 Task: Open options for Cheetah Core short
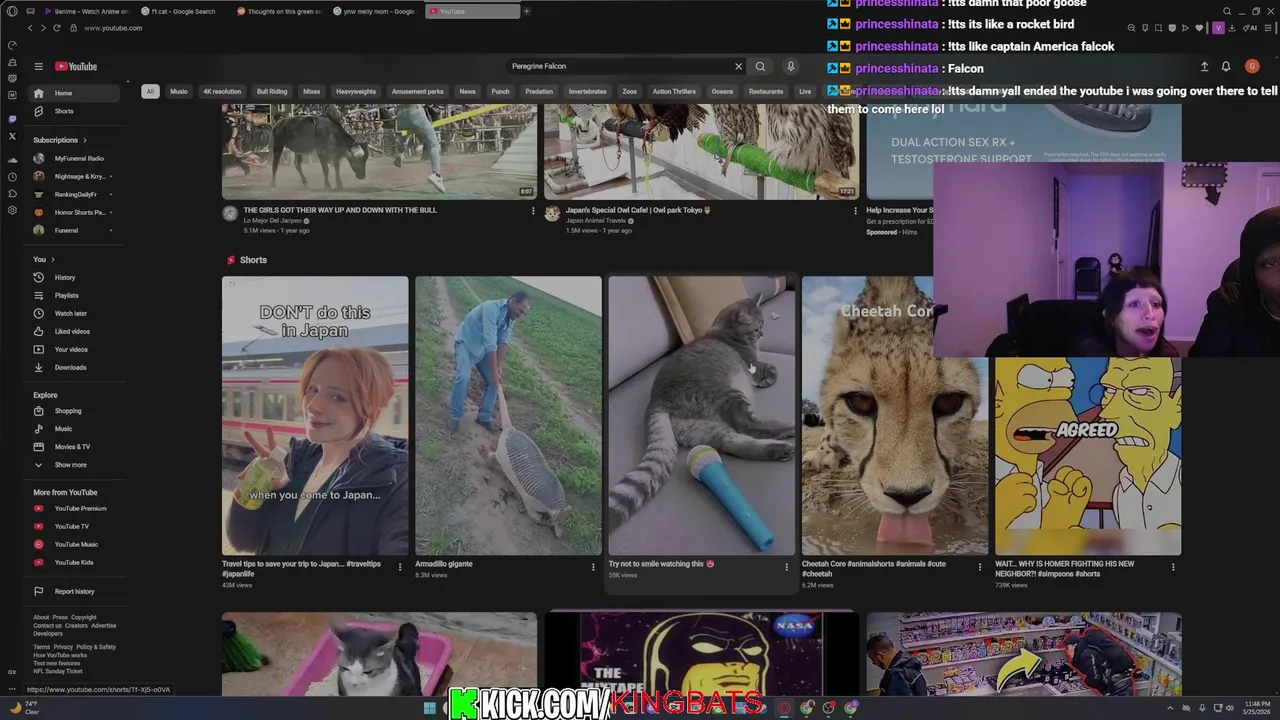[x=979, y=567]
